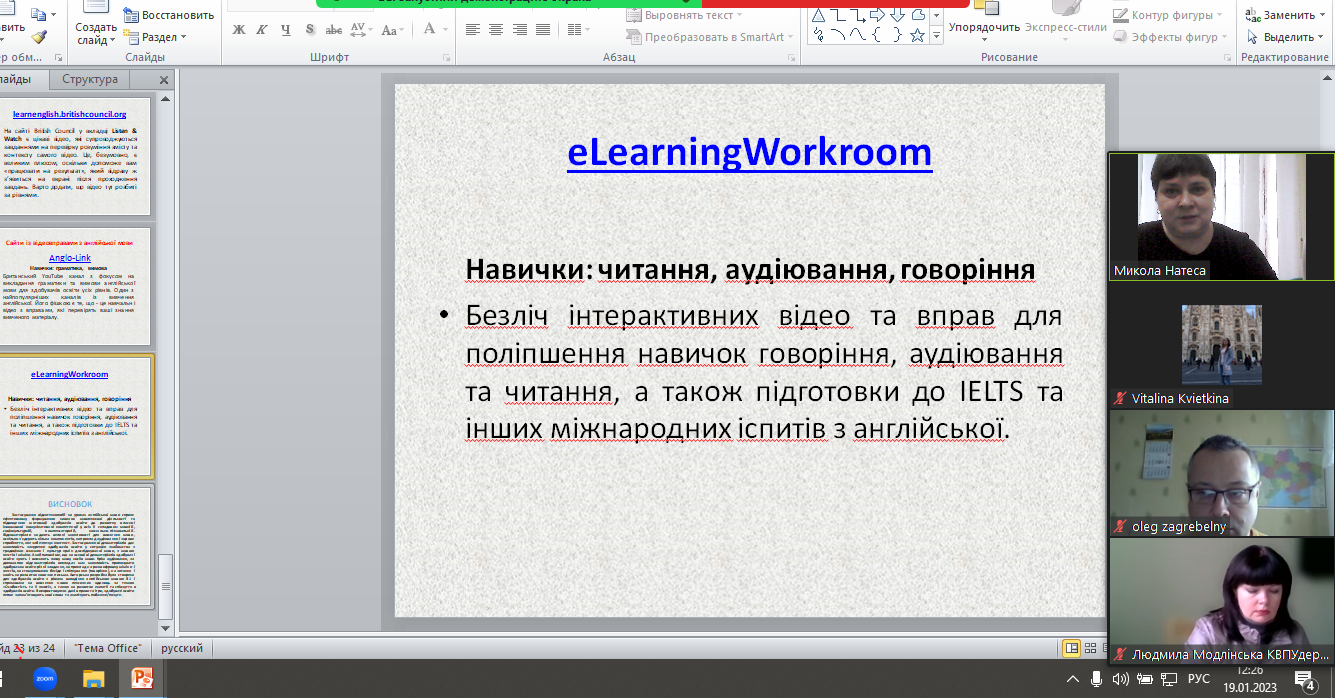
Task: Open the eLearningWorkroom hyperlink on slide
Action: pos(750,152)
